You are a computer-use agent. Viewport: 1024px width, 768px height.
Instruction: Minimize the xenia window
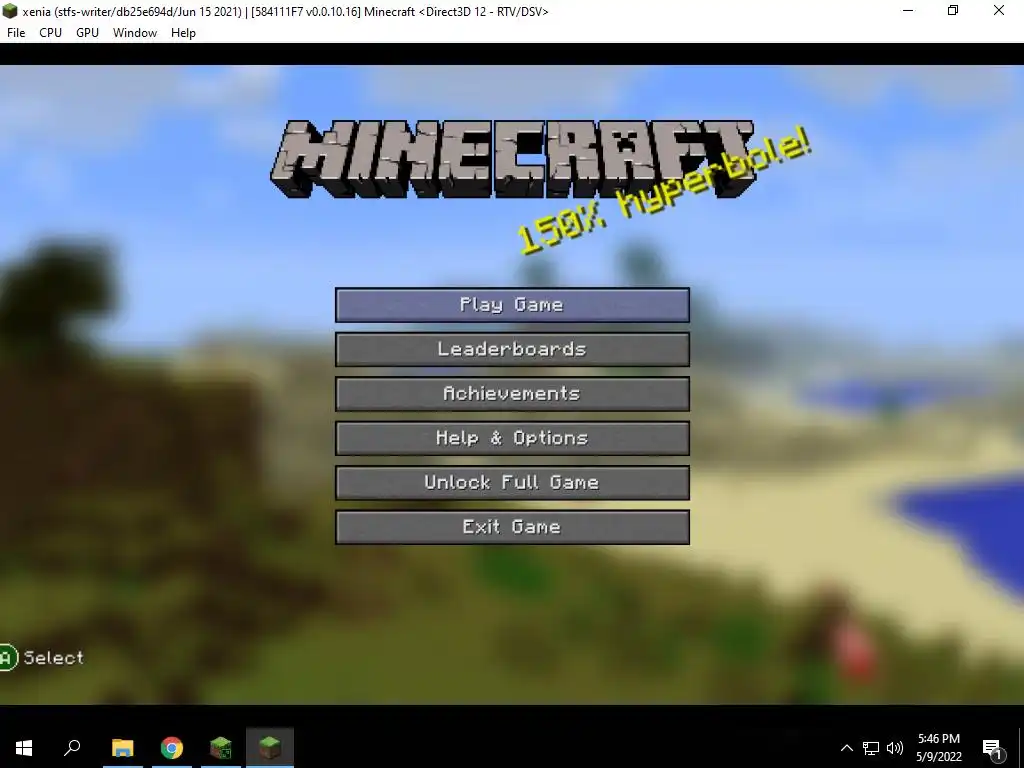(x=908, y=10)
